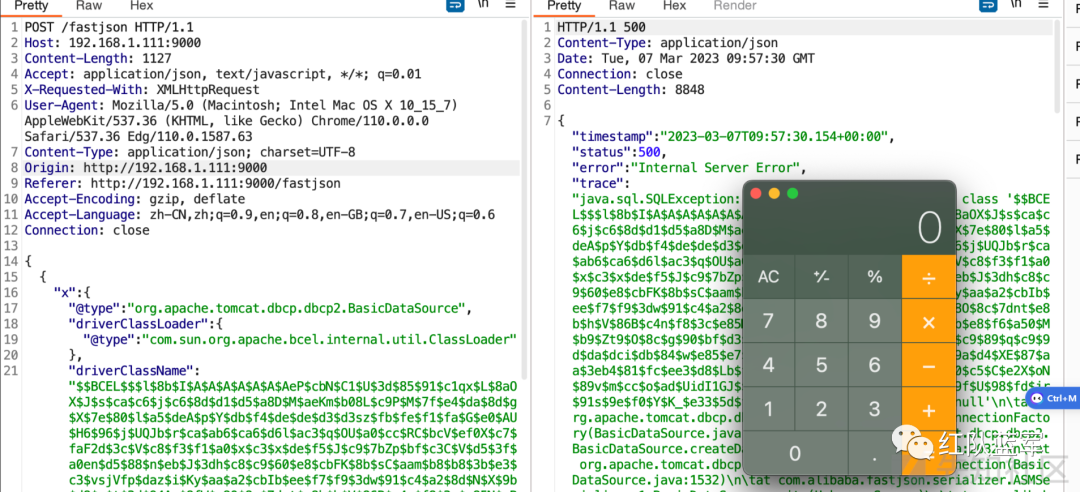The image size is (1080, 492).
Task: Minimize Calculator using yellow button
Action: (774, 194)
